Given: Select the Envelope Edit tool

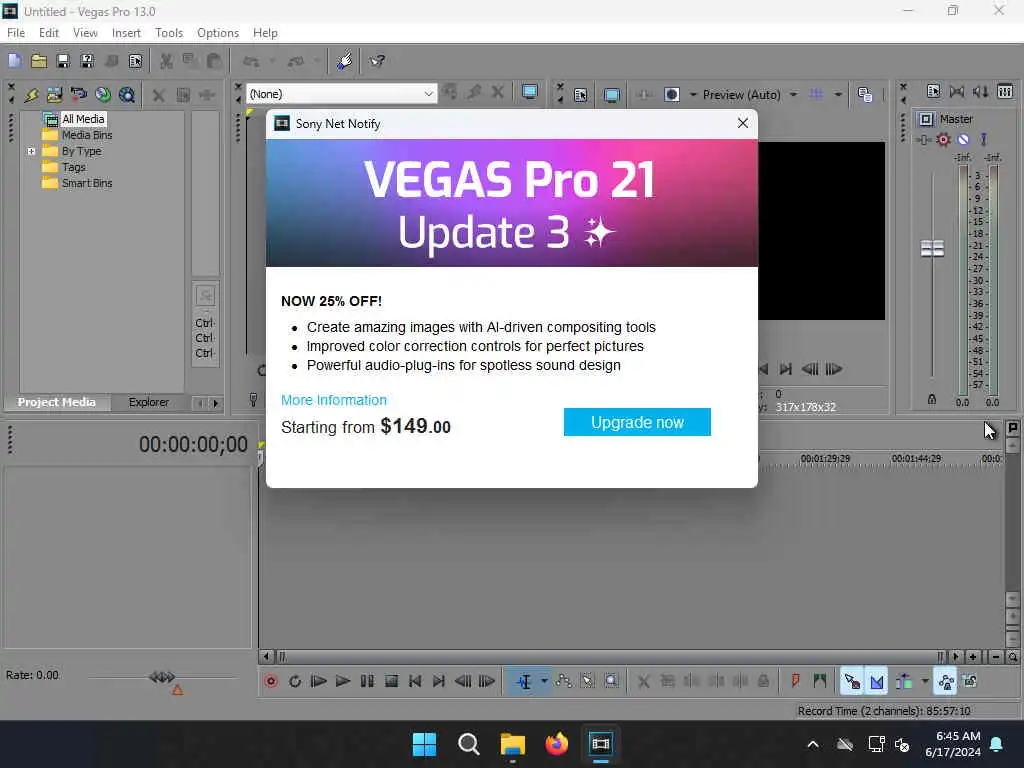Looking at the screenshot, I should (563, 681).
